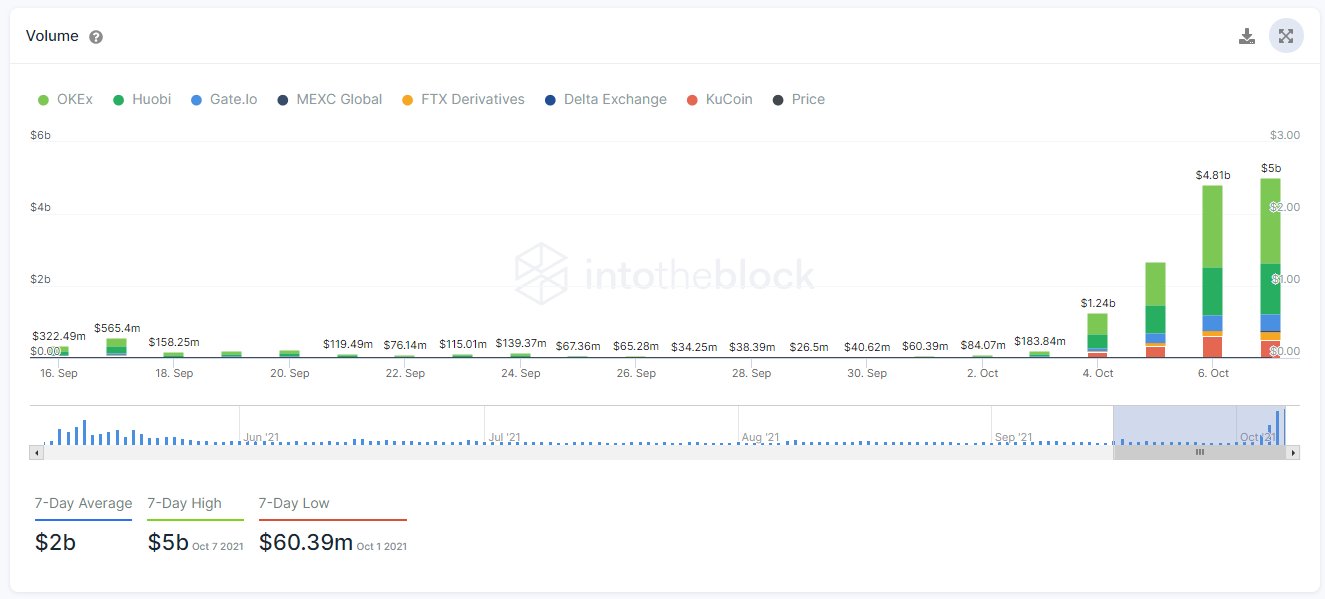The height and width of the screenshot is (599, 1325).
Task: Click the $1.24b bar for 4 Oct
Action: (1097, 335)
